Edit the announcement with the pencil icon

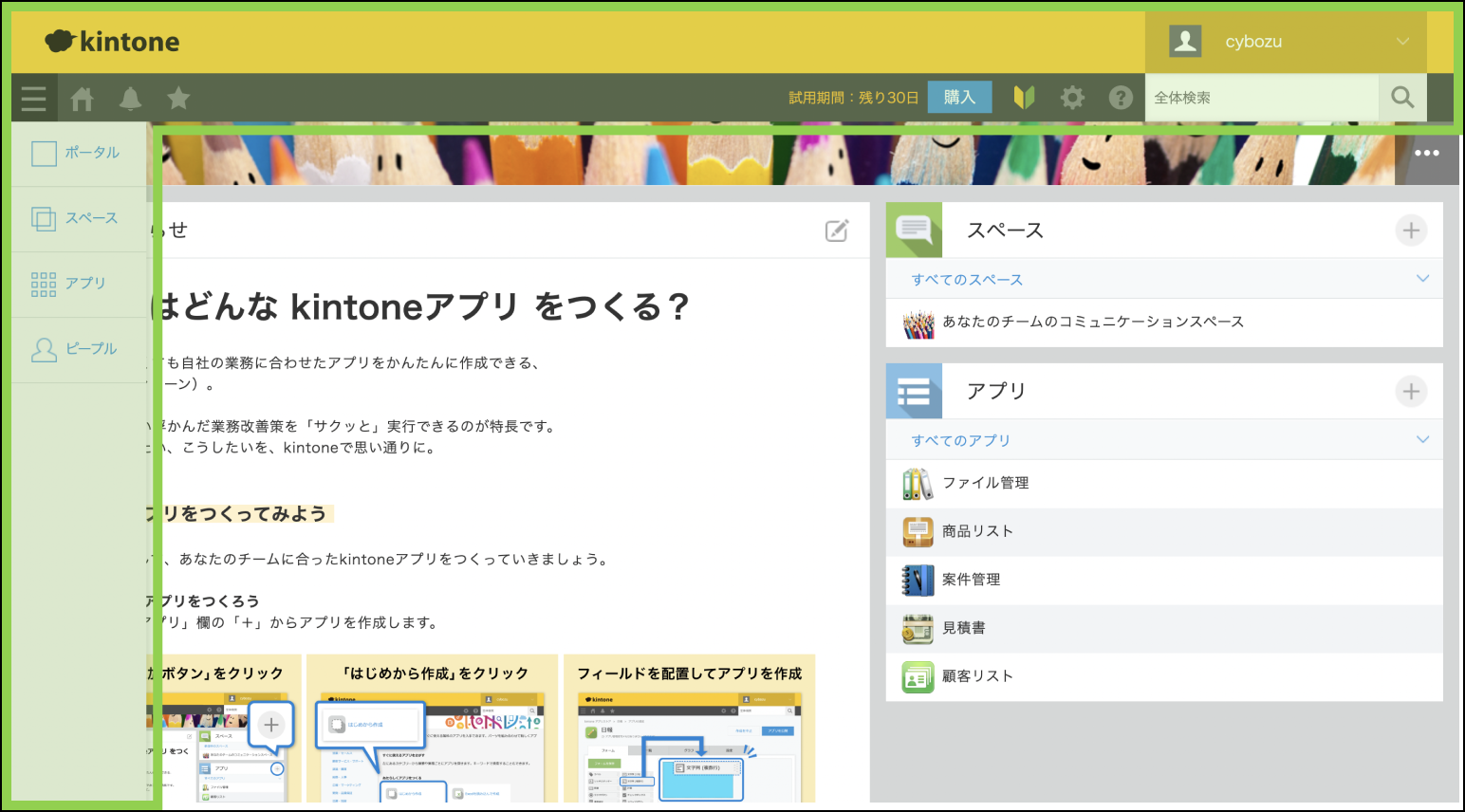pyautogui.click(x=836, y=231)
